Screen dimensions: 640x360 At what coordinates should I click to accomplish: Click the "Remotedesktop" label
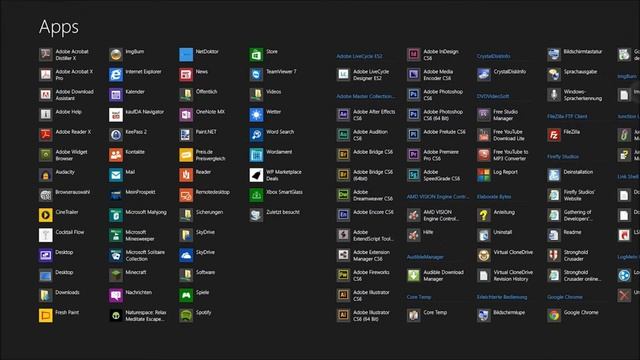coord(213,192)
